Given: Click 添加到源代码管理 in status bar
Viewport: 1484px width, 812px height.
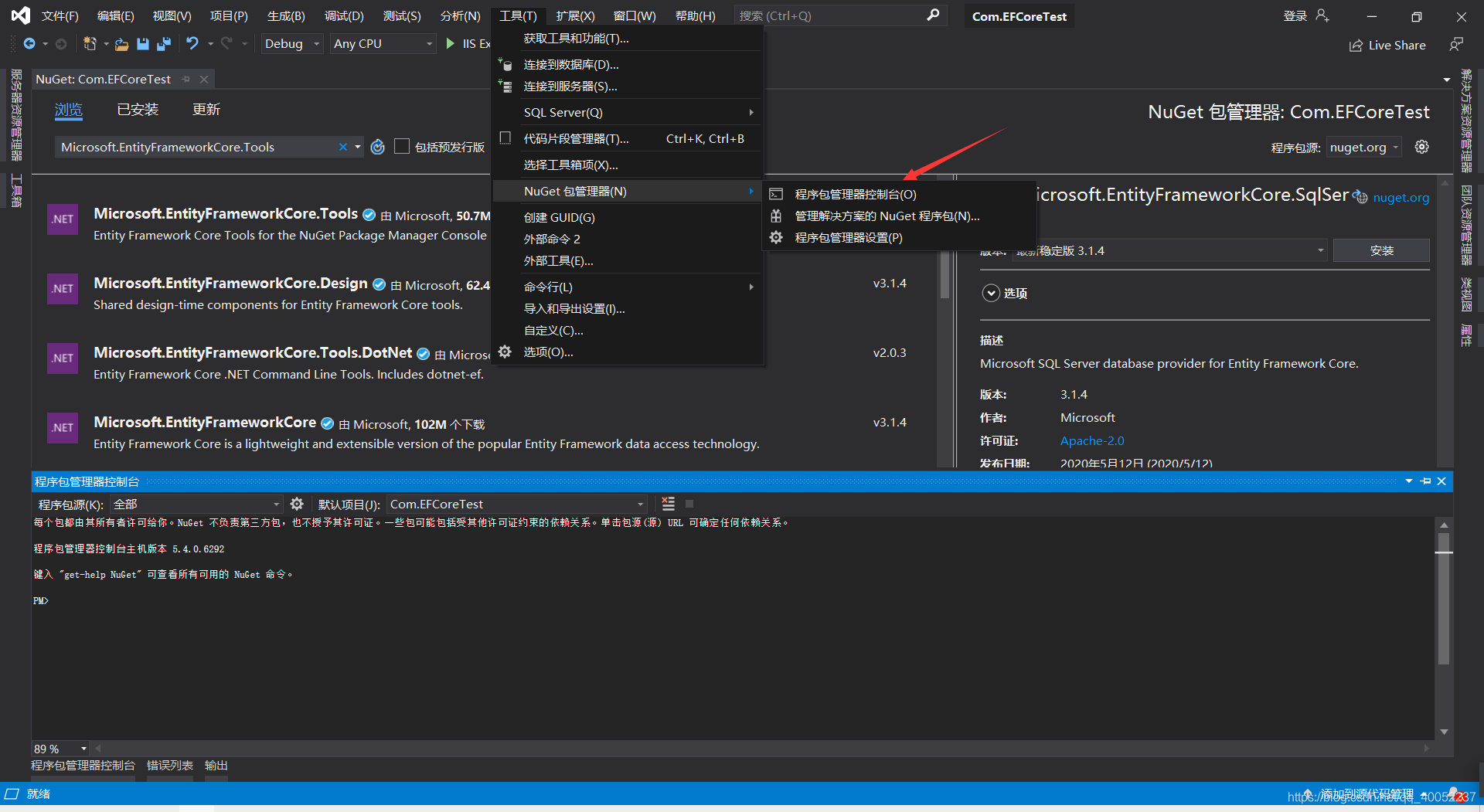Looking at the screenshot, I should point(1367,794).
